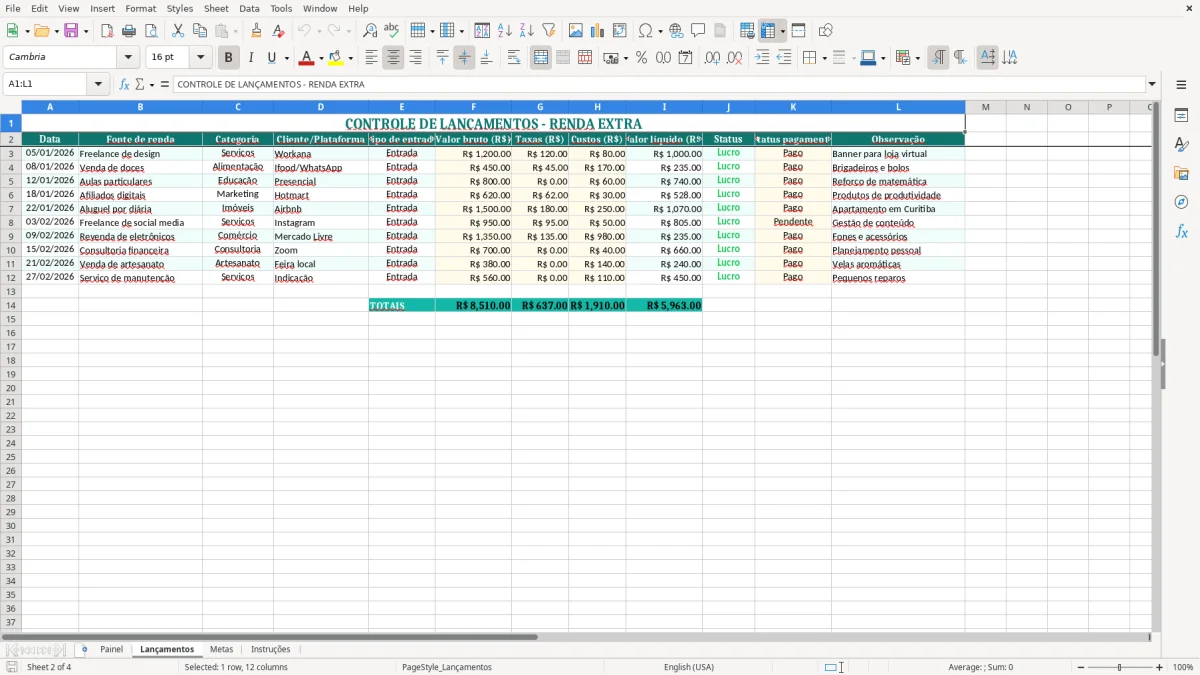Open the underline style dropdown arrow
1200x675 pixels.
pyautogui.click(x=286, y=58)
